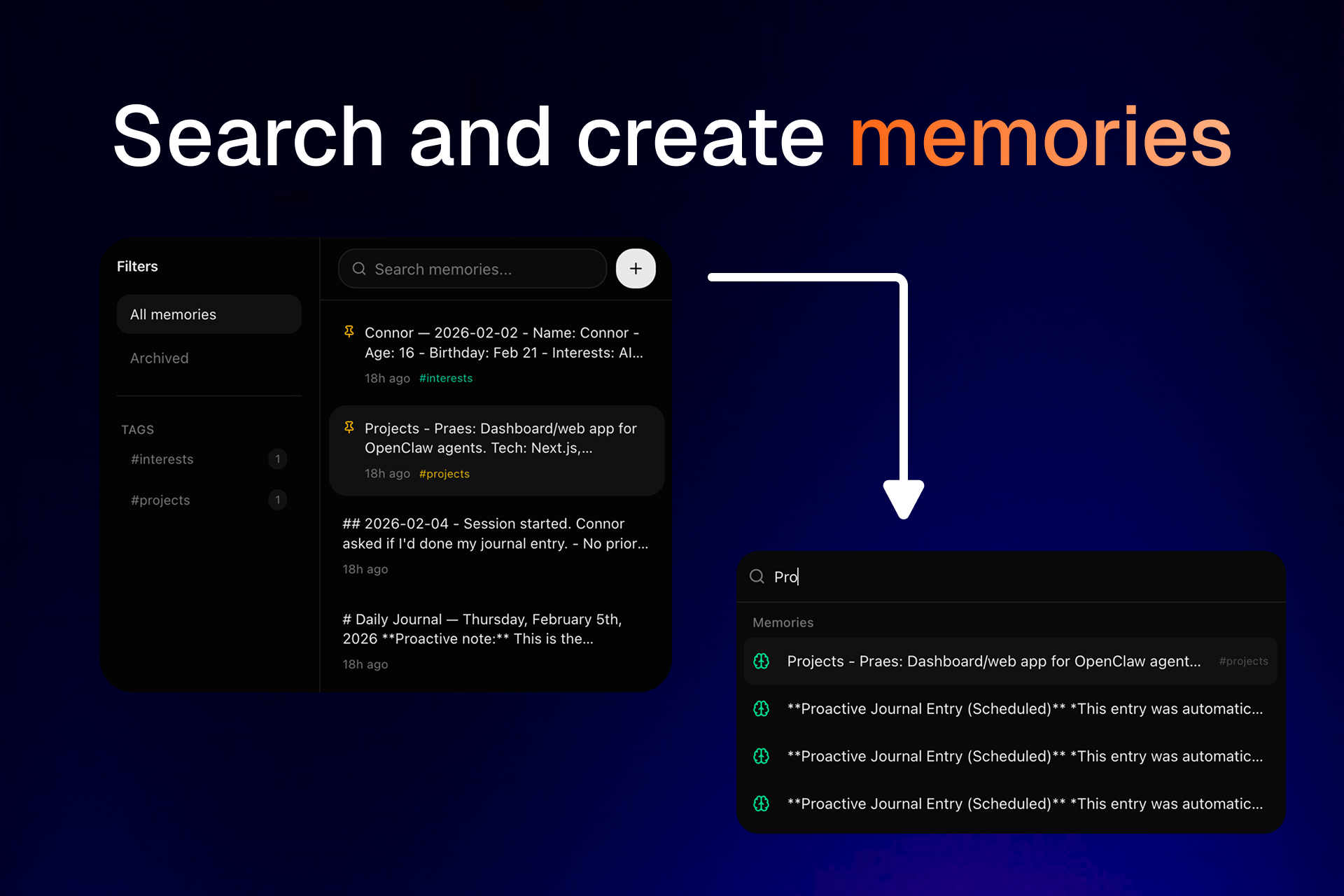Click the magnifying glass in the left search bar
The height and width of the screenshot is (896, 1344).
(359, 269)
